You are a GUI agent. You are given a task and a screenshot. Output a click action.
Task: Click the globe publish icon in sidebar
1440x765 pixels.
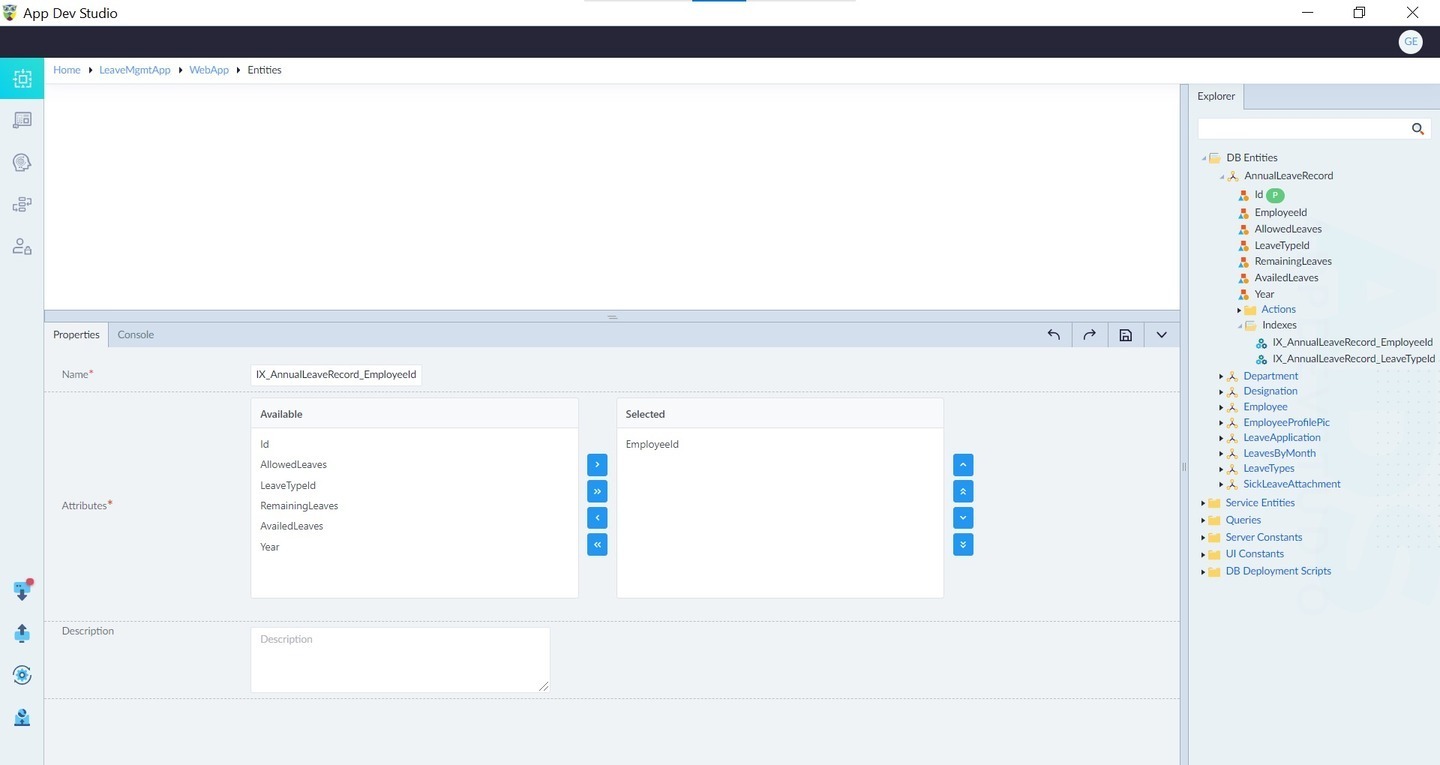pyautogui.click(x=22, y=717)
